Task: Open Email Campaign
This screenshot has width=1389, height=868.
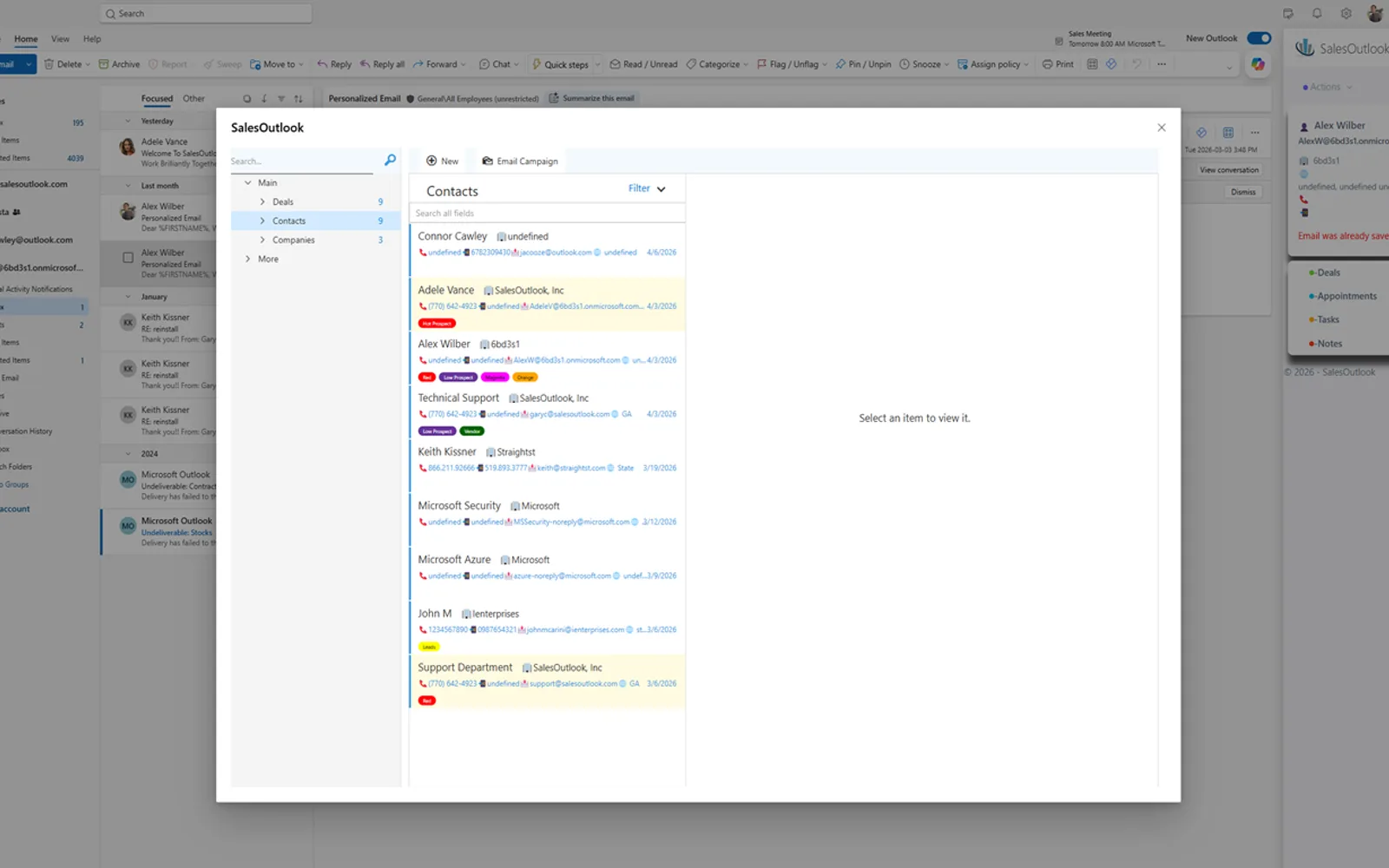Action: coord(520,161)
